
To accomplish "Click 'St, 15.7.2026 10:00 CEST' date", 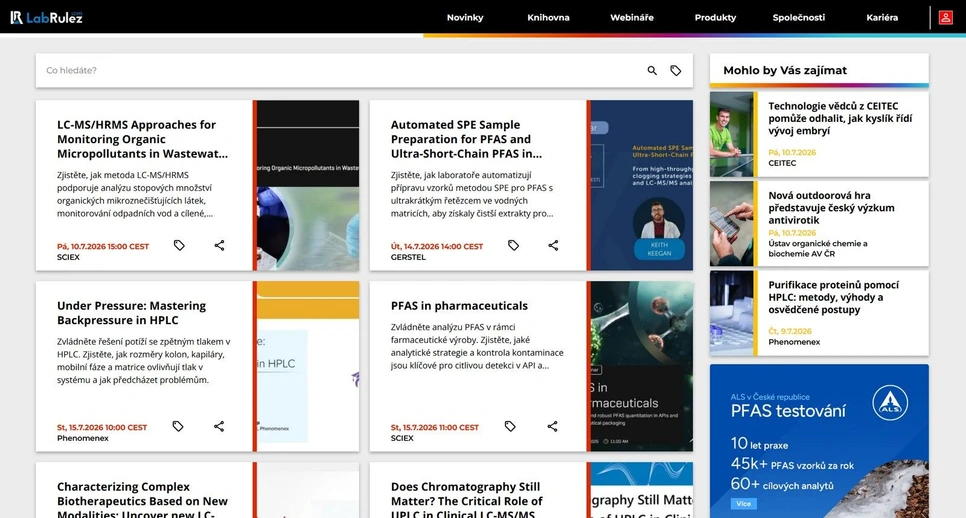I will [102, 427].
